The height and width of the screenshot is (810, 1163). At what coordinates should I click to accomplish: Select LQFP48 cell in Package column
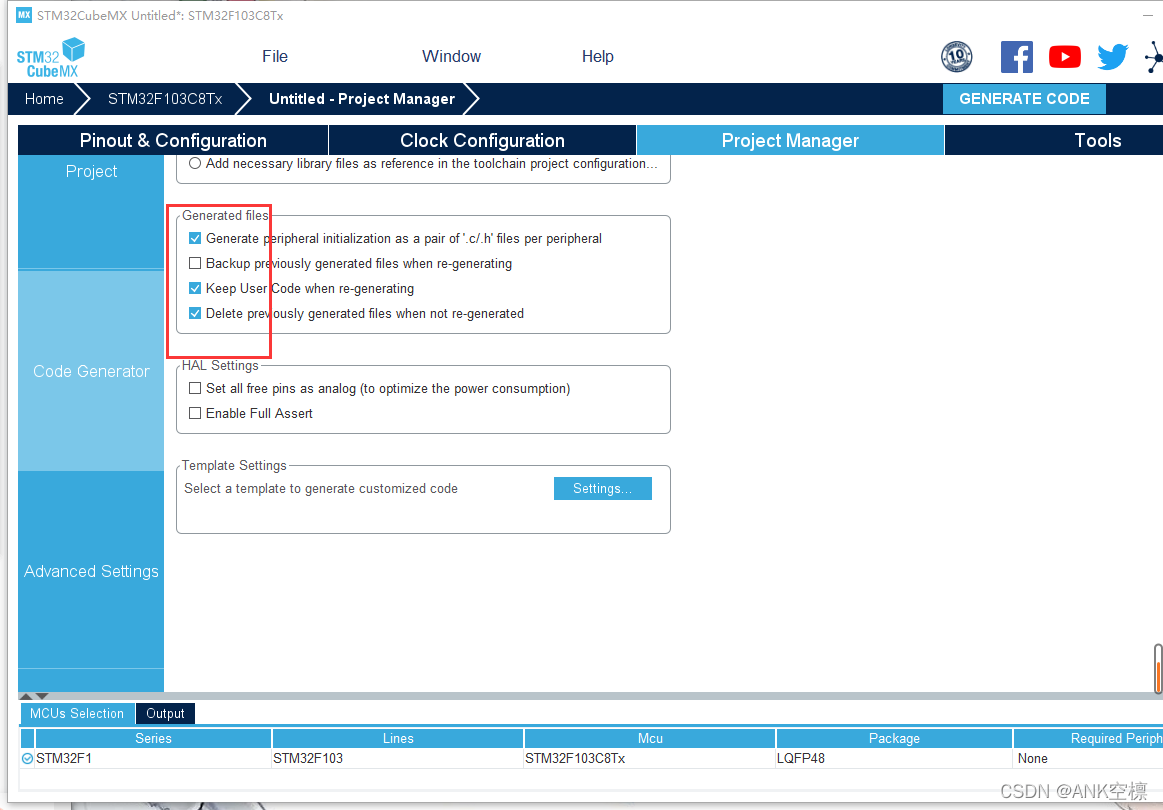pyautogui.click(x=894, y=759)
